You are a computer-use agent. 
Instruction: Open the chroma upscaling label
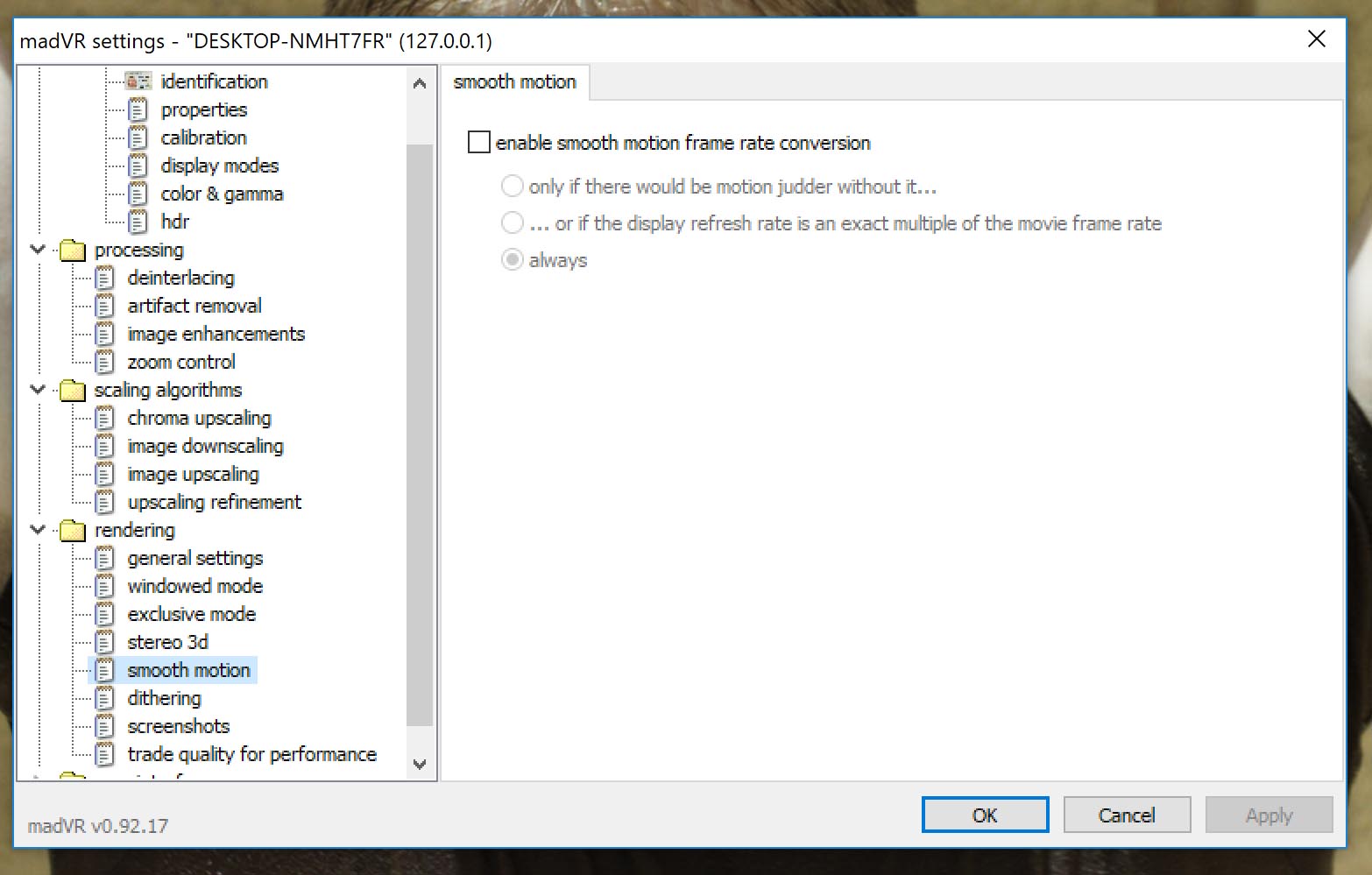pos(200,418)
